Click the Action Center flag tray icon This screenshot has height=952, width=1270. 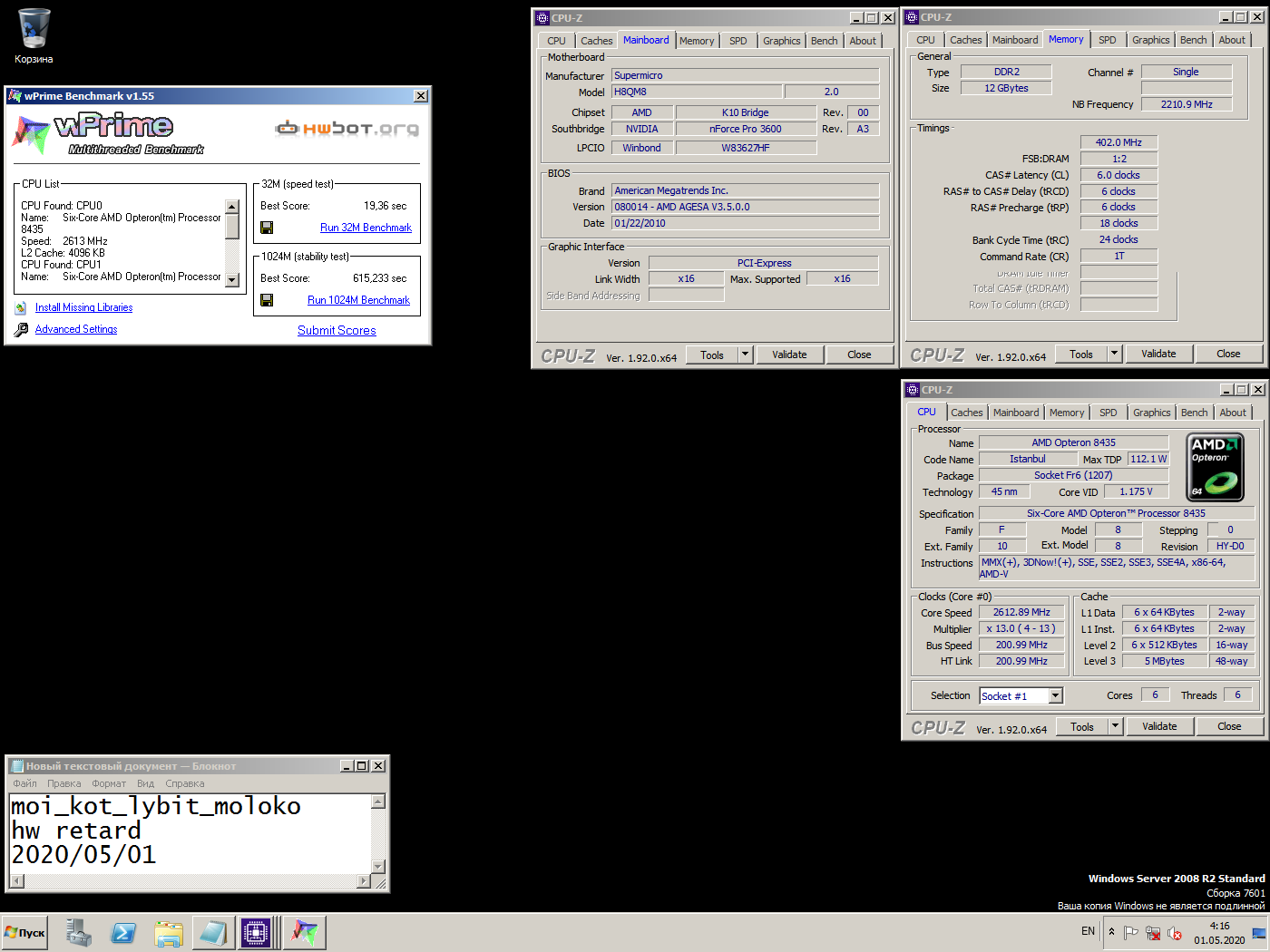click(x=1130, y=932)
